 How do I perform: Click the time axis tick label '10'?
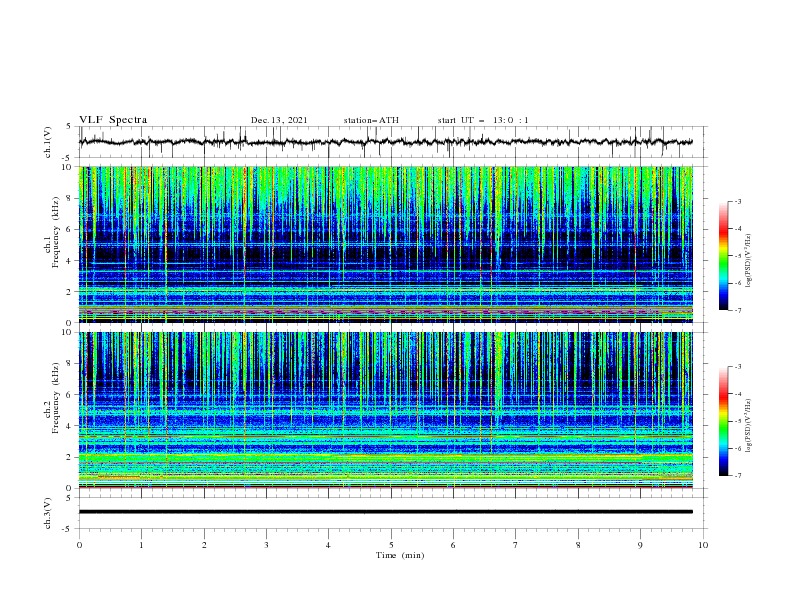point(703,545)
